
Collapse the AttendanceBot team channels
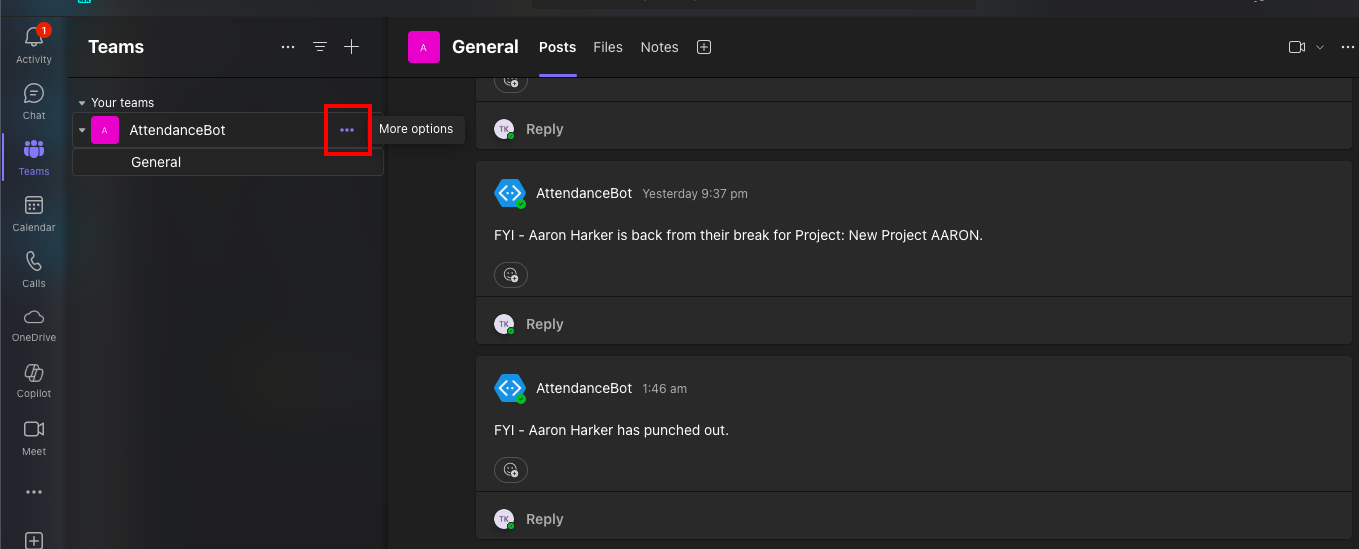(81, 130)
